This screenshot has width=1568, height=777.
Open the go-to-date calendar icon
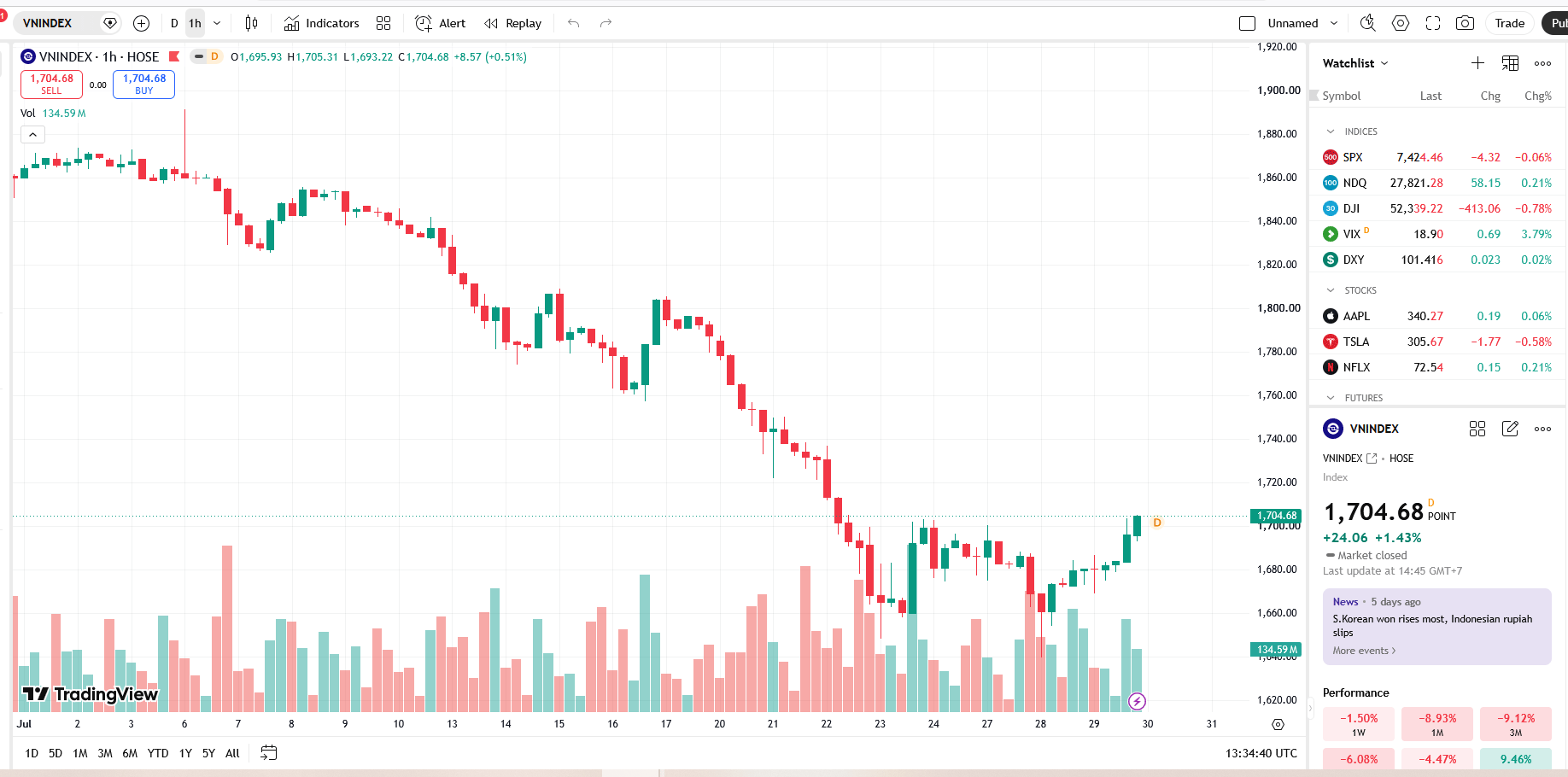(x=268, y=753)
